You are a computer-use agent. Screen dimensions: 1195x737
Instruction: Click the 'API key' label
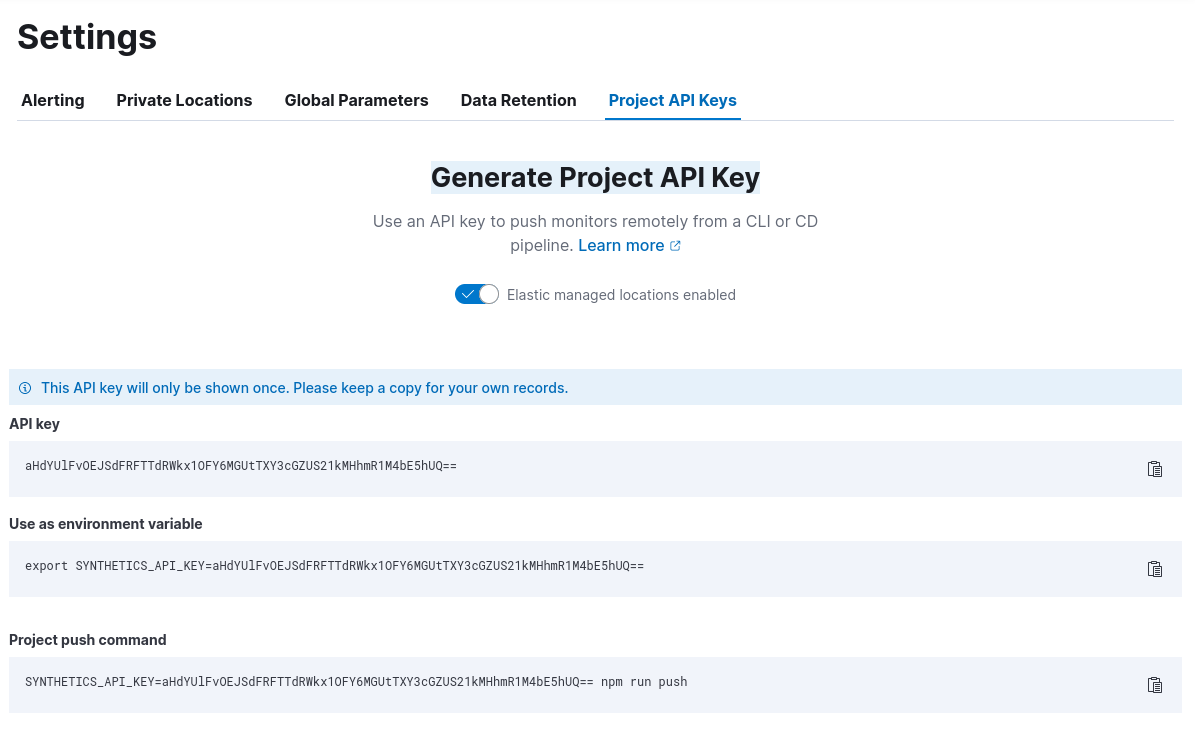(x=34, y=424)
